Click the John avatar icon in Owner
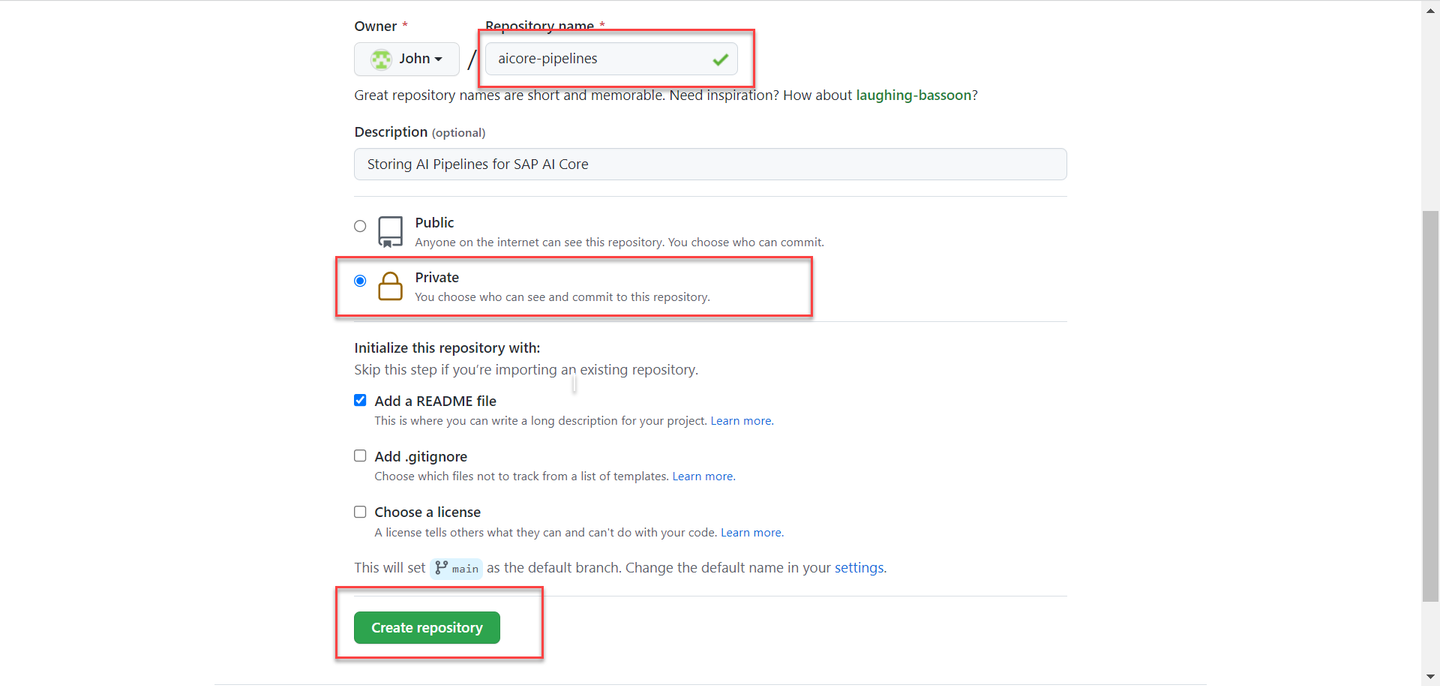The height and width of the screenshot is (686, 1440). [x=381, y=59]
